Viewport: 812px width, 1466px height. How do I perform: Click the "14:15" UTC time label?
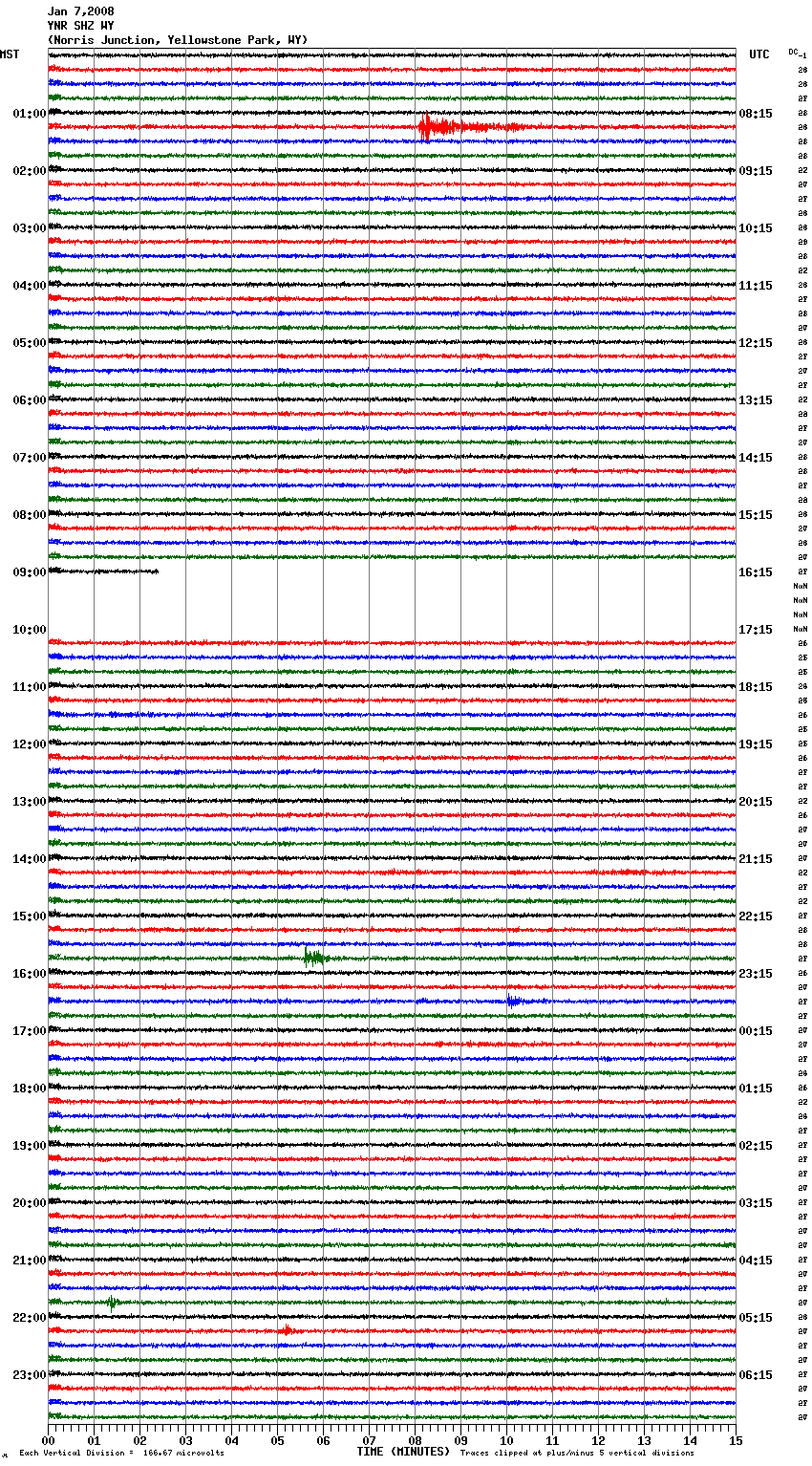pyautogui.click(x=756, y=458)
